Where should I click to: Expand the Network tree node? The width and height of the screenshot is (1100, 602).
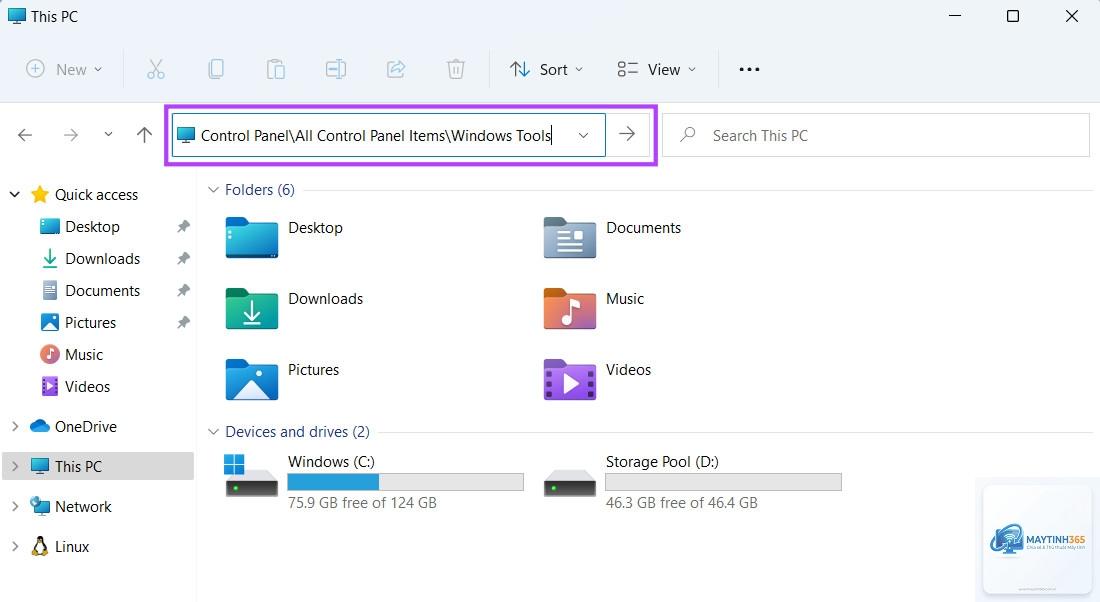coord(15,506)
